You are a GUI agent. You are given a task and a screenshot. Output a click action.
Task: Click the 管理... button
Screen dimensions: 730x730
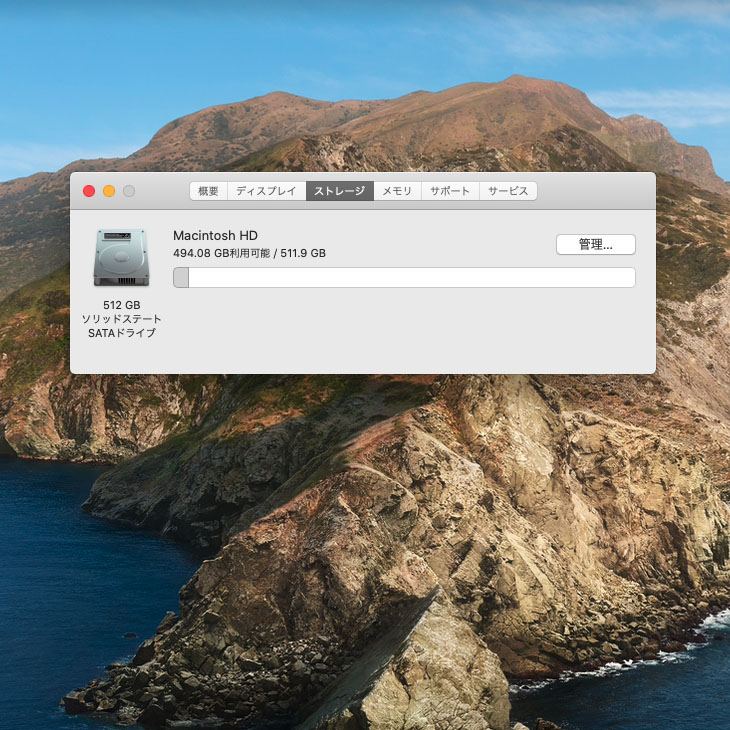(x=595, y=245)
